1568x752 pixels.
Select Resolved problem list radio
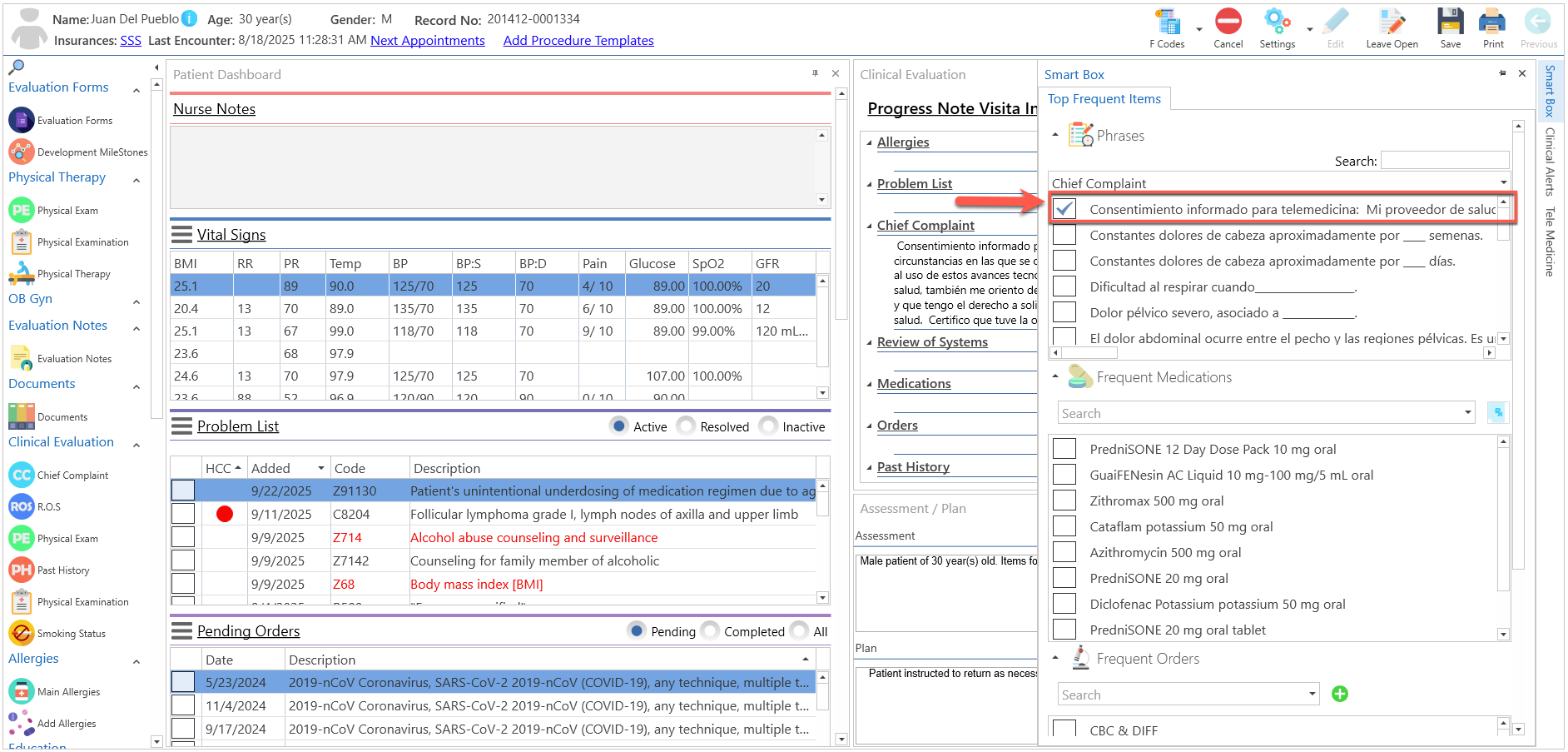[686, 426]
